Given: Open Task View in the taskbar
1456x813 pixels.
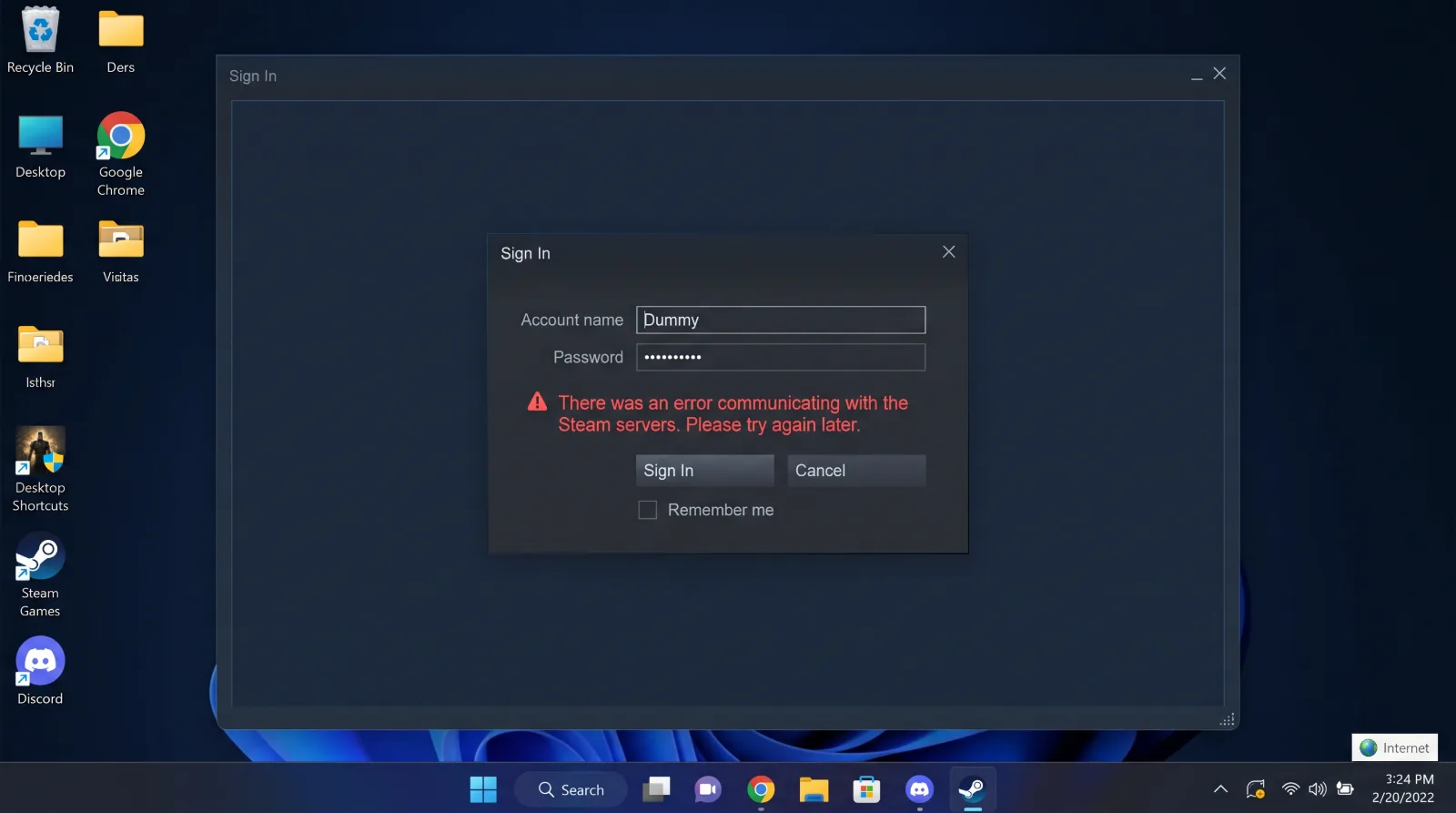Looking at the screenshot, I should click(656, 789).
